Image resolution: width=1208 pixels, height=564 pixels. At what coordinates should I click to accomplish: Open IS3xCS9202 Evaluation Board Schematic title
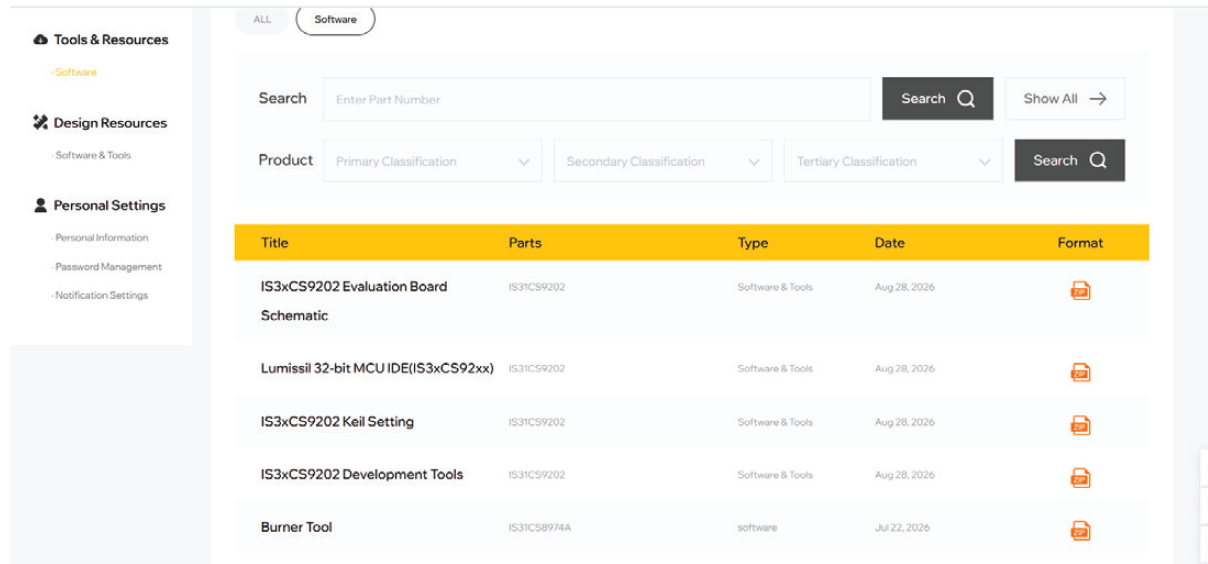coord(354,301)
